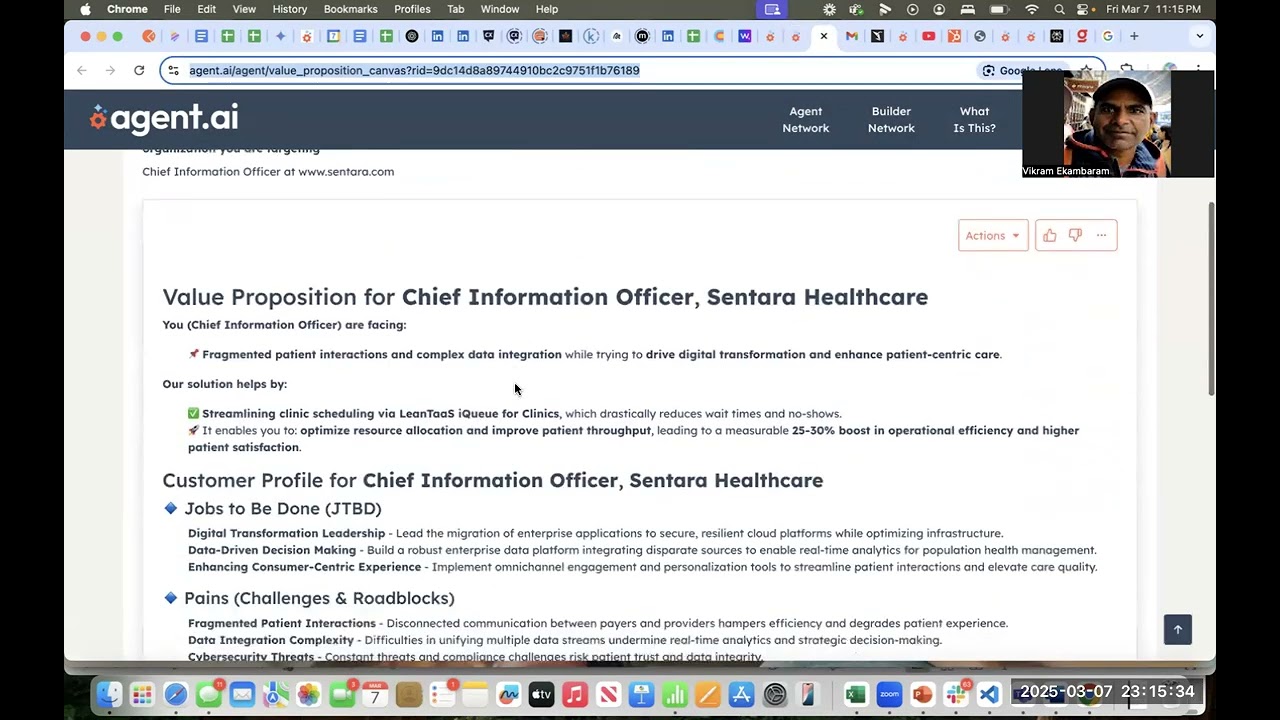The image size is (1280, 720).
Task: Open Mail from the Dock
Action: tap(242, 694)
